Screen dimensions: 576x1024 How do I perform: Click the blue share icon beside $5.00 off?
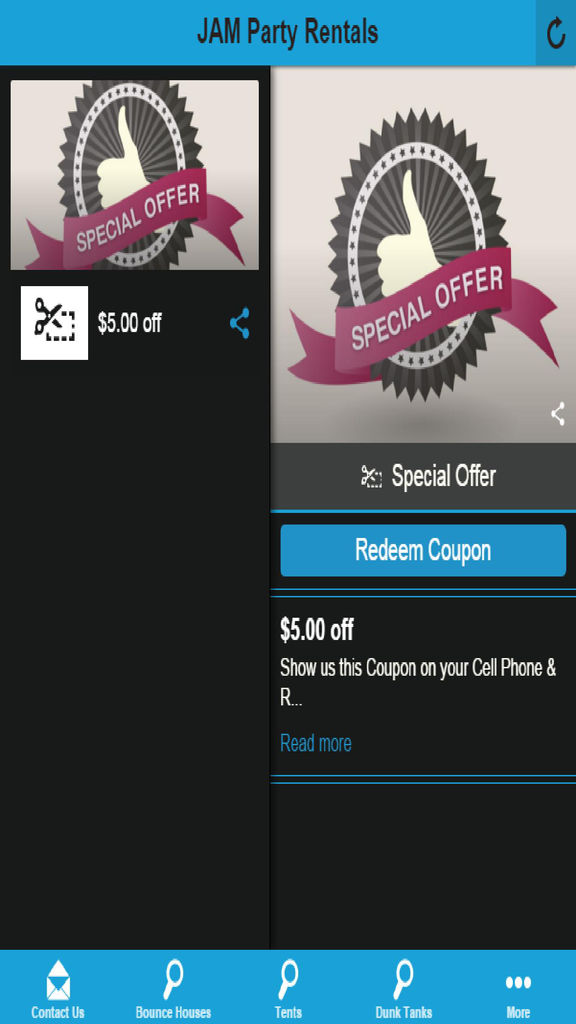[x=240, y=323]
